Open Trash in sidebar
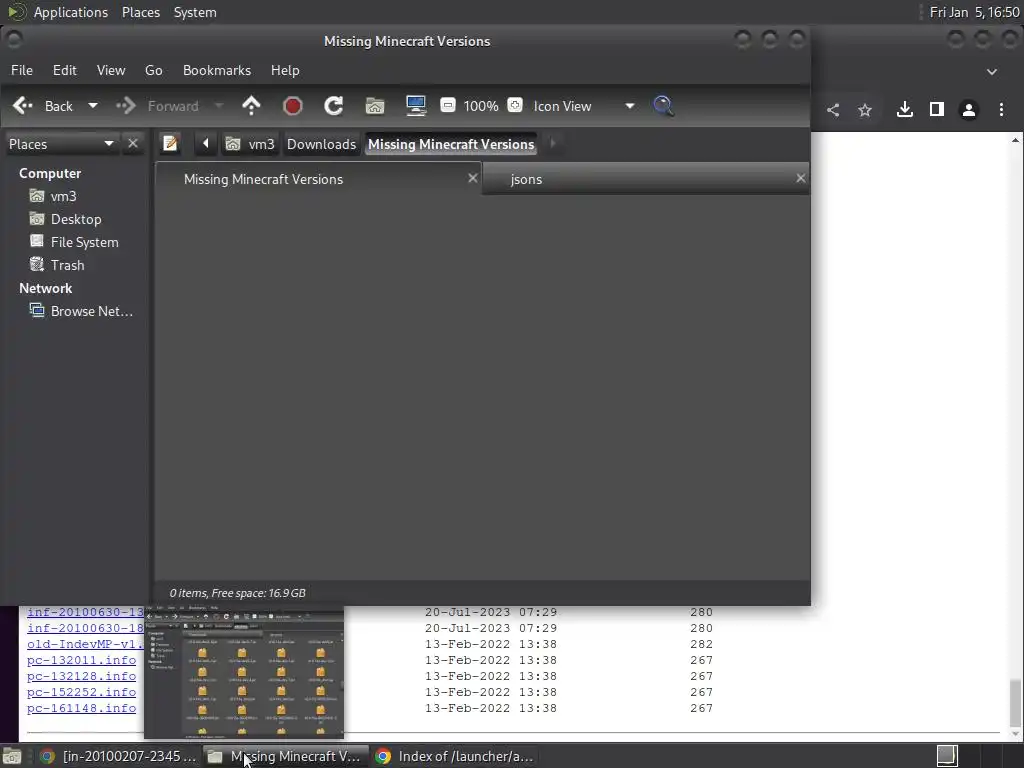The width and height of the screenshot is (1024, 768). coord(57,264)
